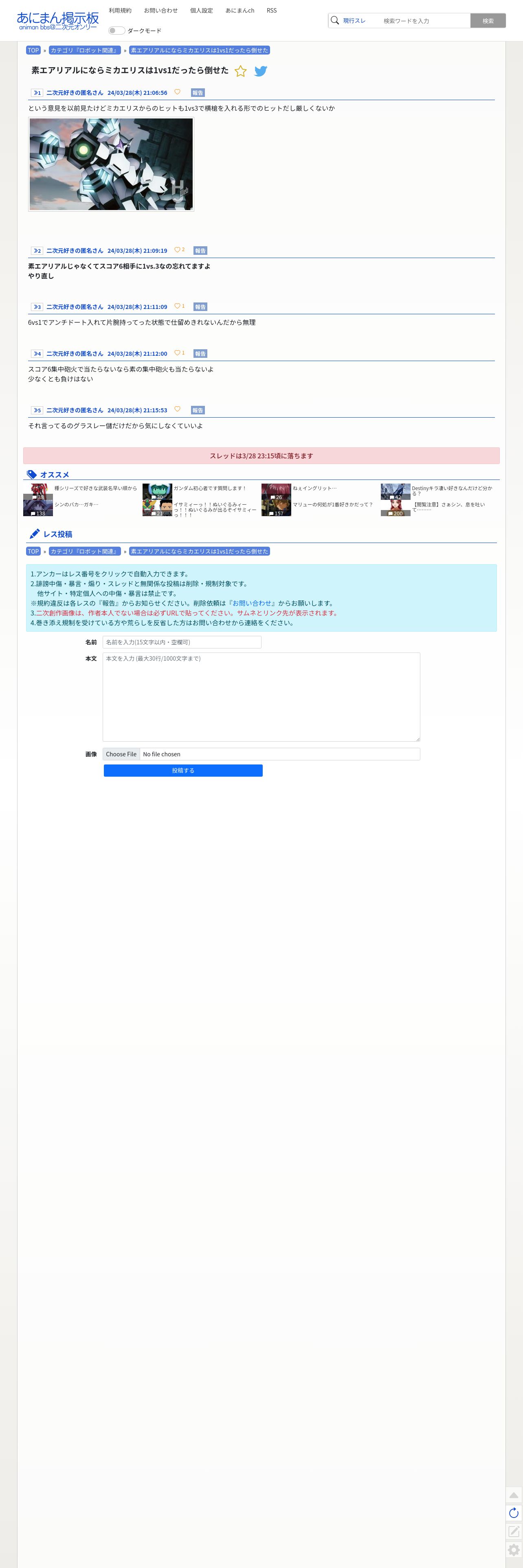Image resolution: width=523 pixels, height=1568 pixels.
Task: Open あにまんch in the top menu
Action: click(240, 10)
